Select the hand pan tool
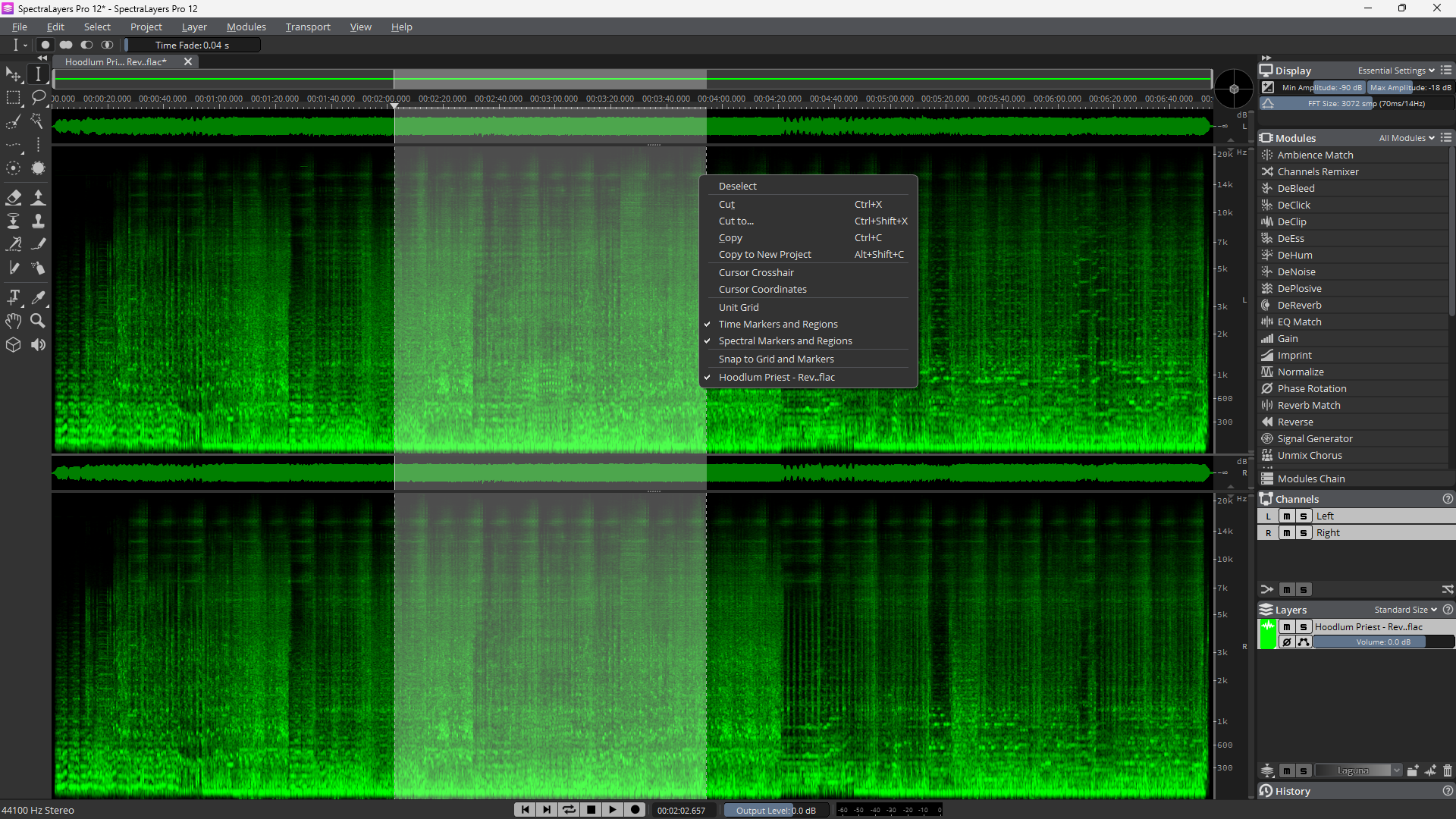This screenshot has height=819, width=1456. click(14, 321)
